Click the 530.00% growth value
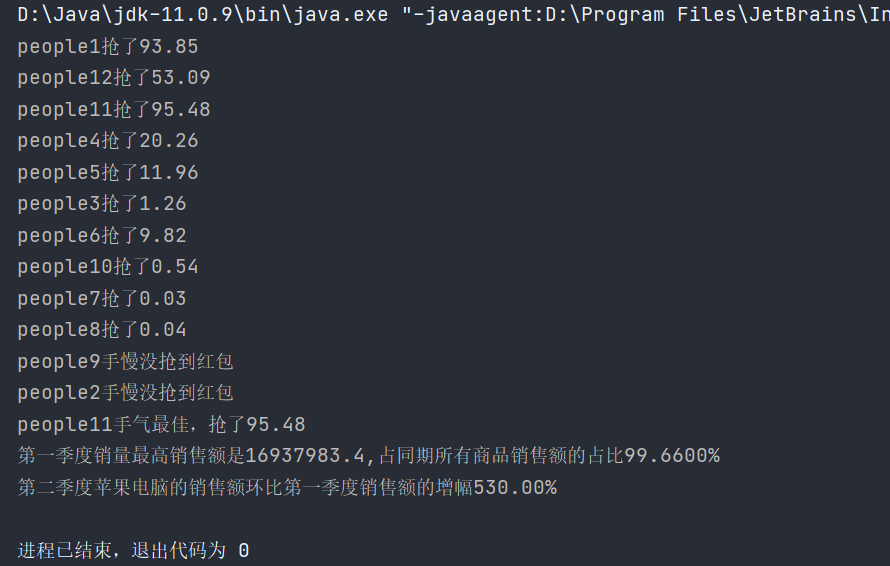 (x=515, y=488)
